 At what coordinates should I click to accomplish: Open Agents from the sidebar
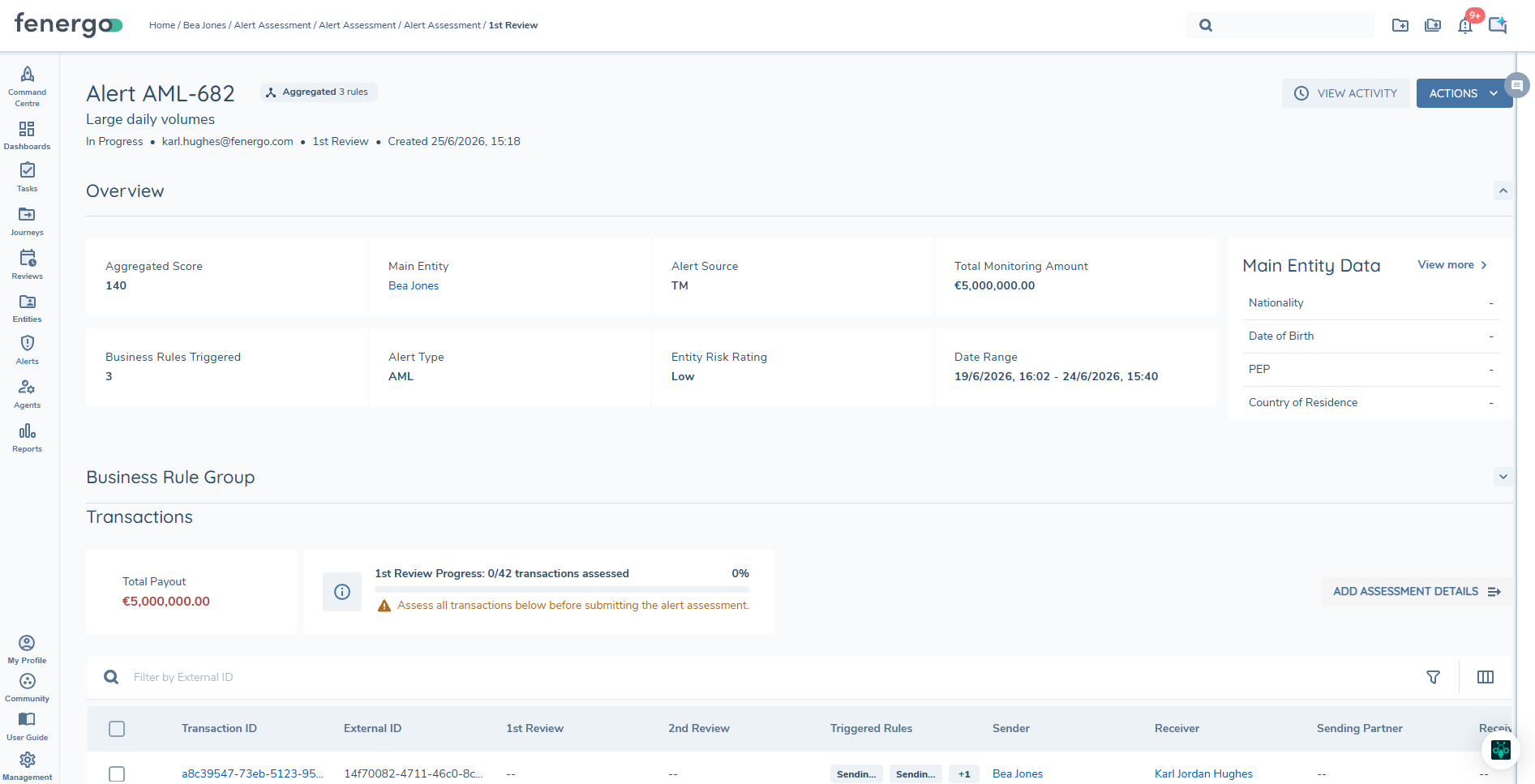coord(28,394)
